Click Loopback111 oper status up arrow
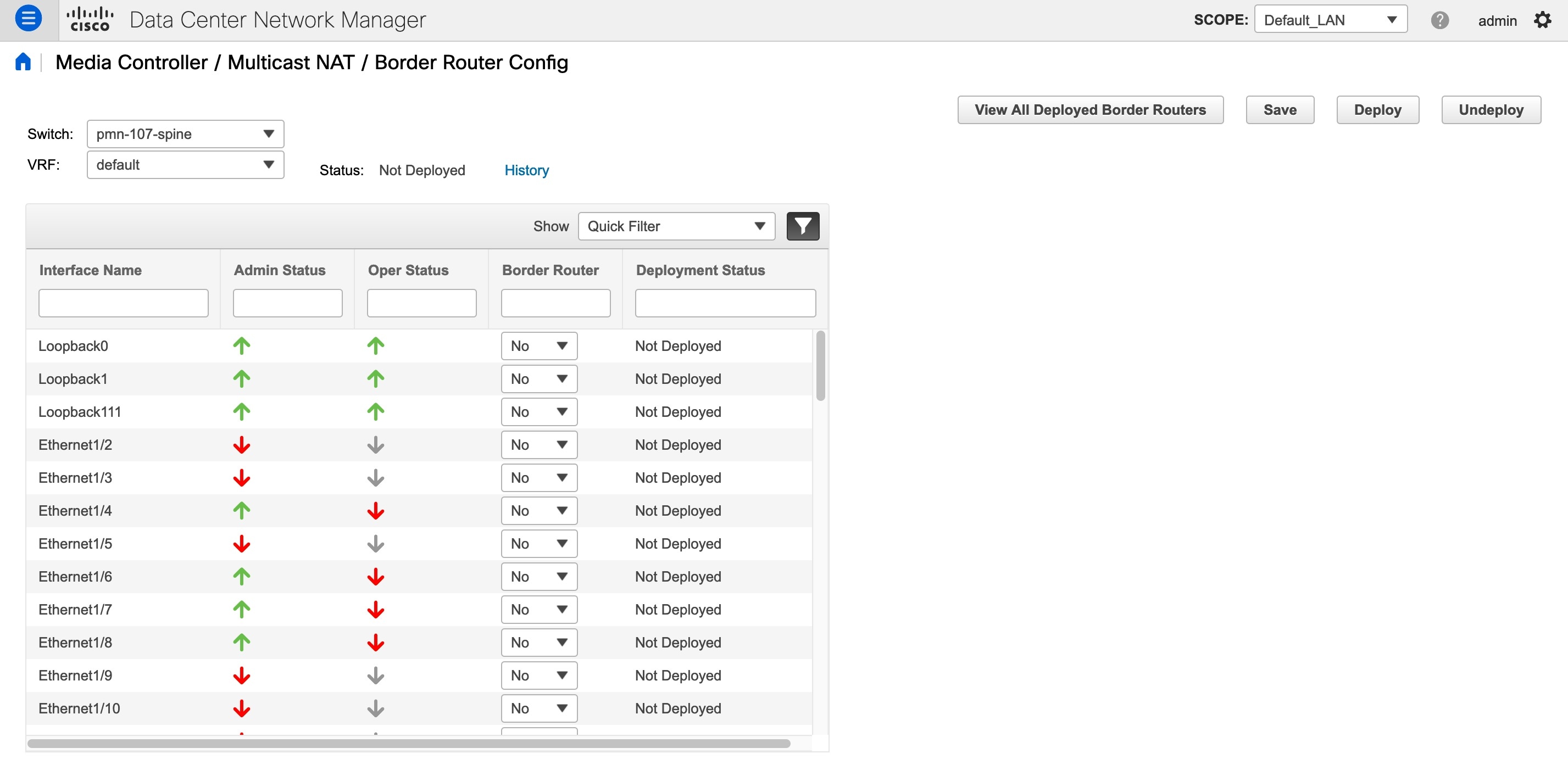The width and height of the screenshot is (1568, 759). [376, 411]
